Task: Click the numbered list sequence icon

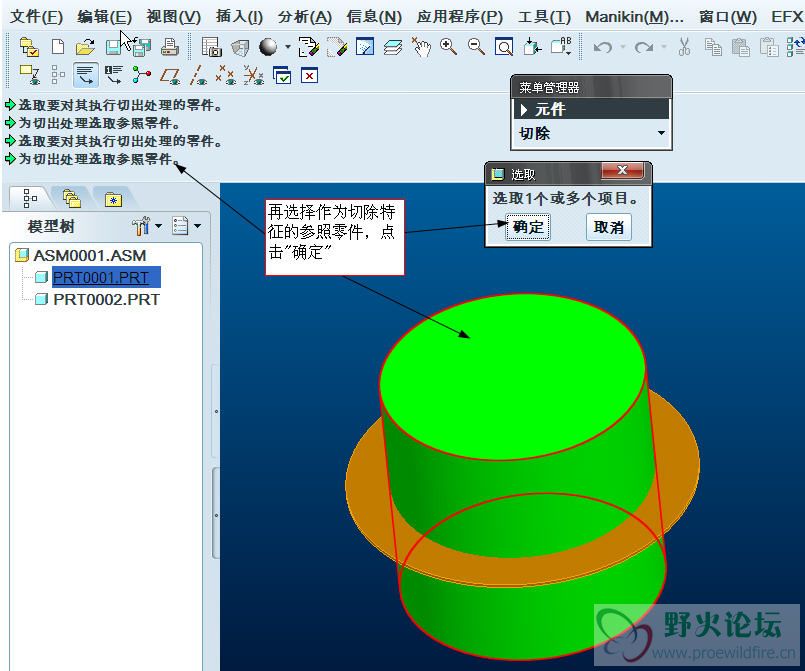Action: click(113, 75)
